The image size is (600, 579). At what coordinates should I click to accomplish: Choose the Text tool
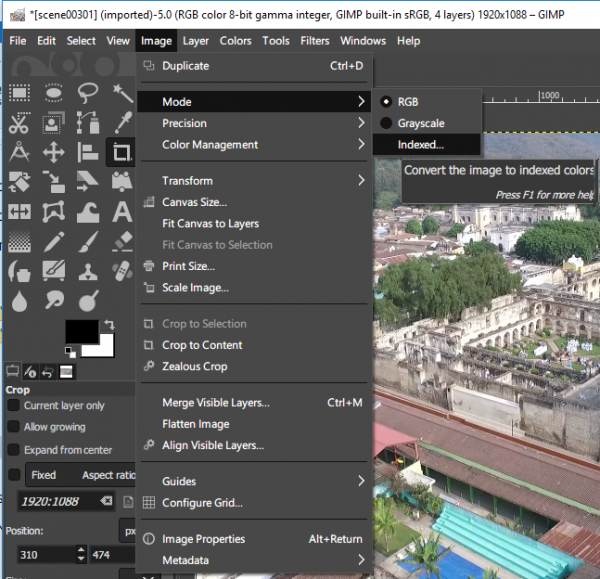click(x=122, y=211)
